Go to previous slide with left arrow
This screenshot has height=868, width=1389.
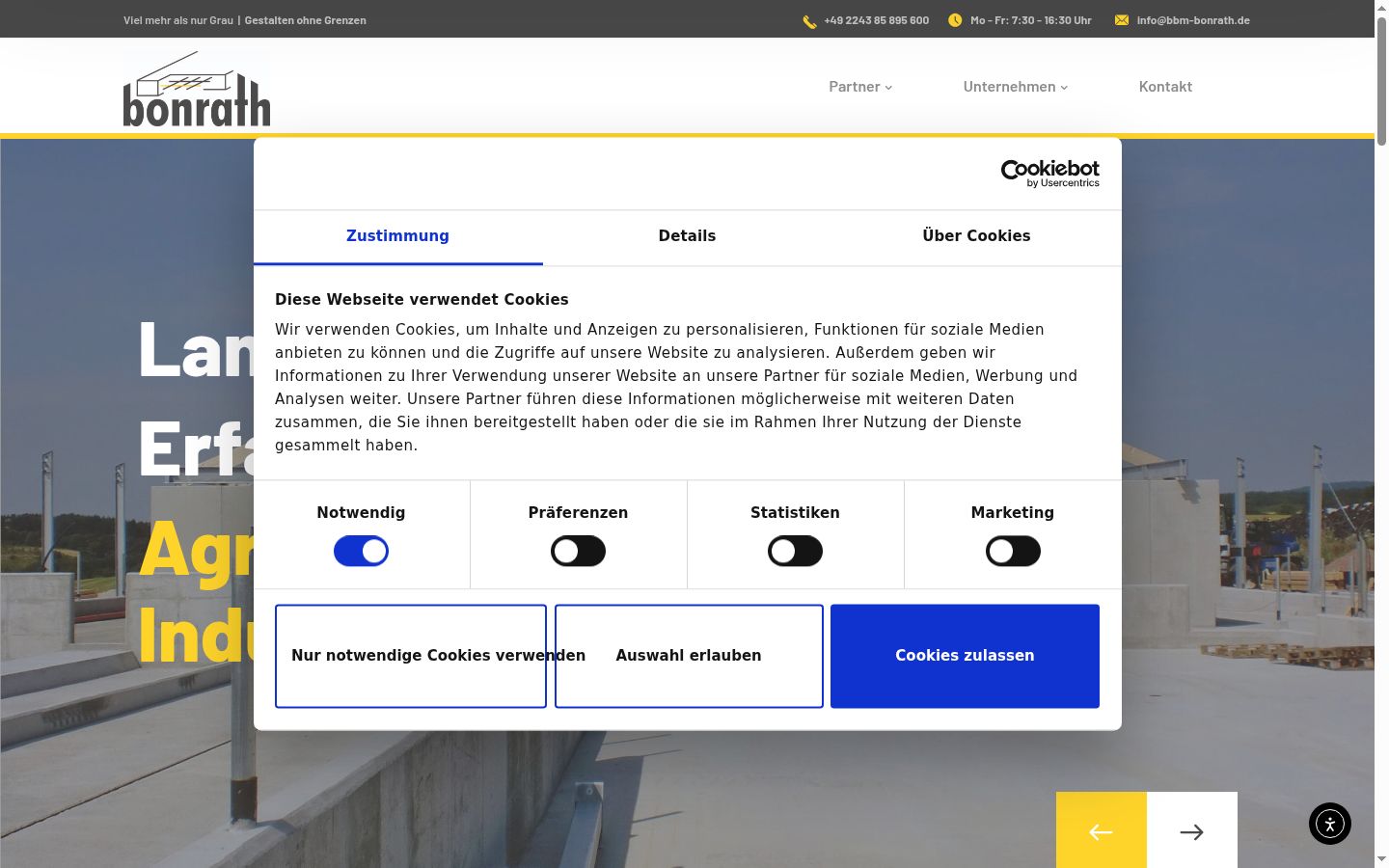coord(1102,830)
